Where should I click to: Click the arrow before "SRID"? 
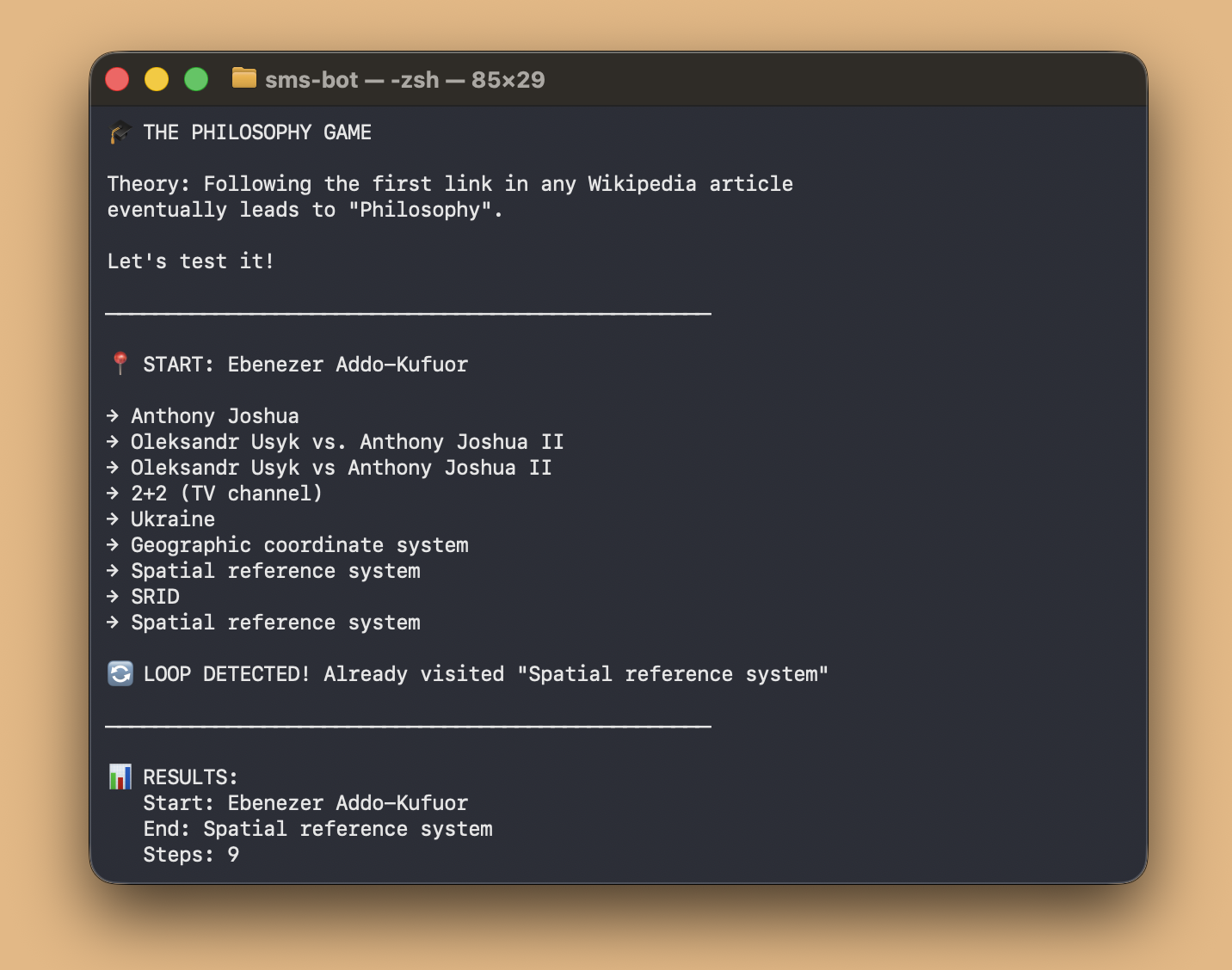click(113, 596)
